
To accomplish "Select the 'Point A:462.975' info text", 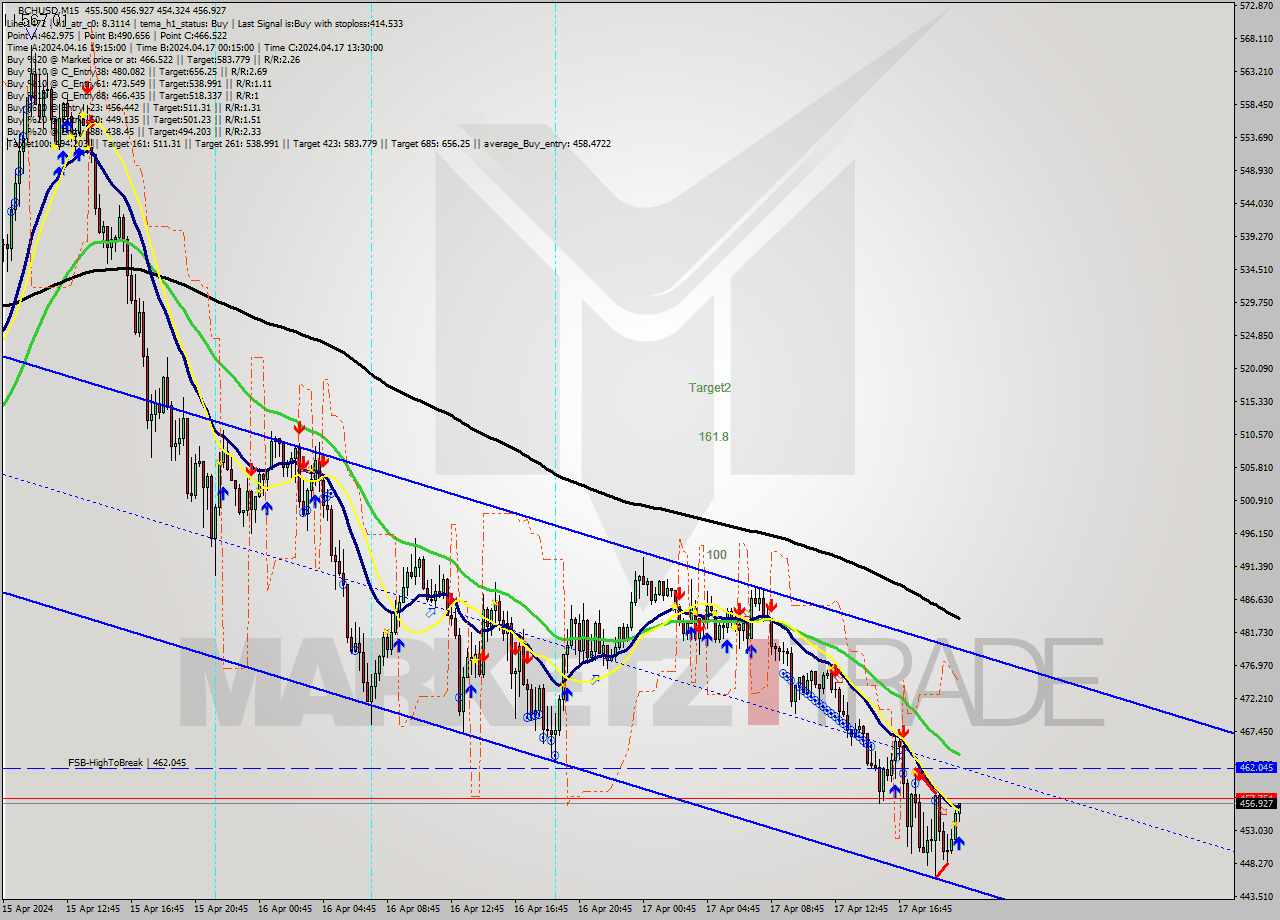I will pos(40,35).
